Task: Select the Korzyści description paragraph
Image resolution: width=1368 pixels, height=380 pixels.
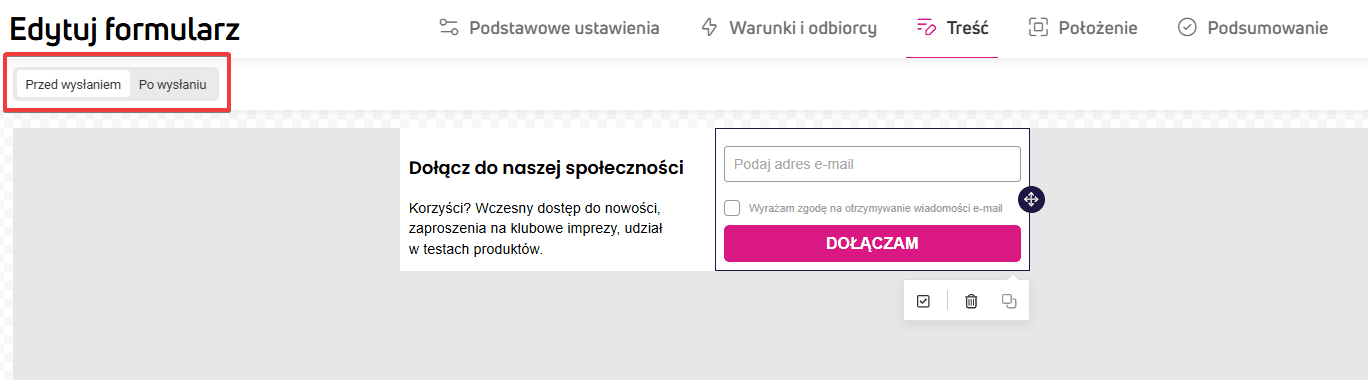Action: (x=536, y=229)
